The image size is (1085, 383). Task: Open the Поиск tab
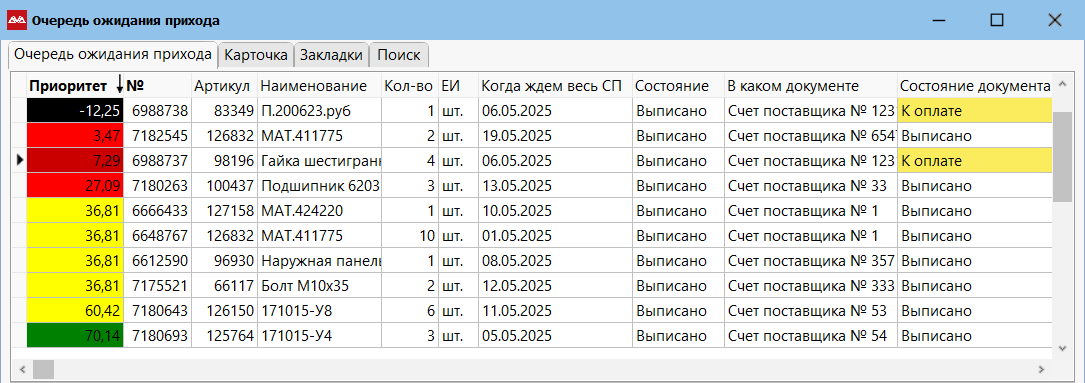[x=399, y=55]
